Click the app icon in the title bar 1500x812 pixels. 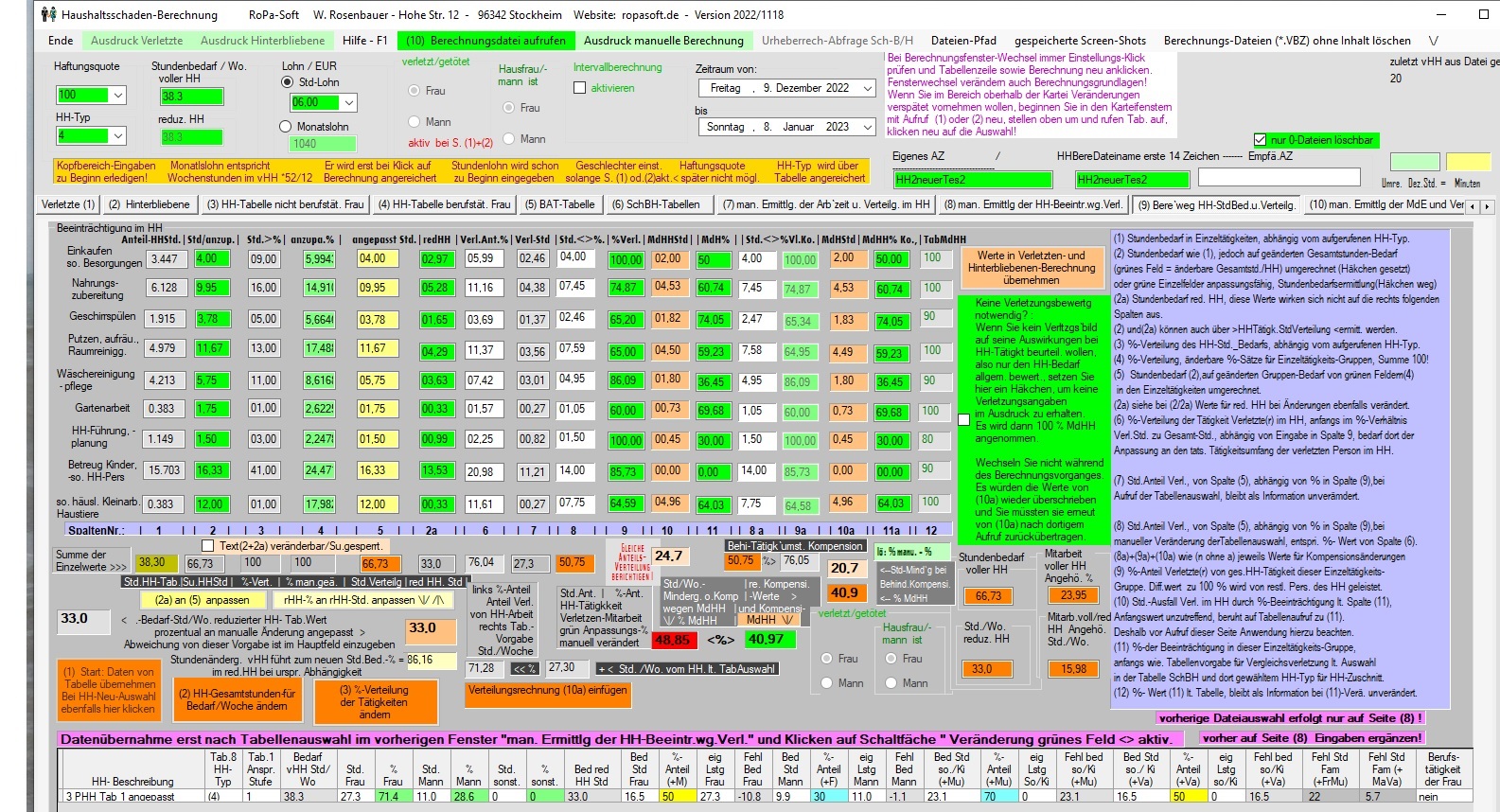[49, 14]
